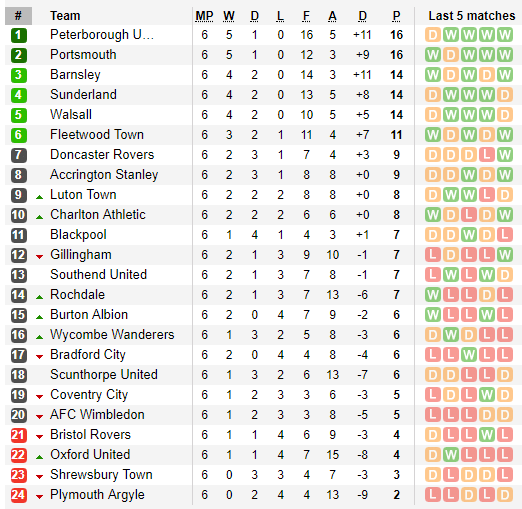Click the Last 5 matches column header

(x=472, y=16)
